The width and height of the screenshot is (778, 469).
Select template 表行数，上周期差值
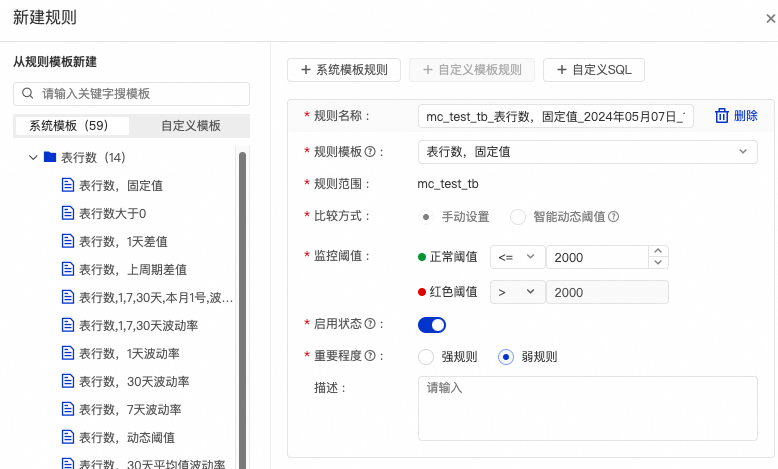coord(133,269)
